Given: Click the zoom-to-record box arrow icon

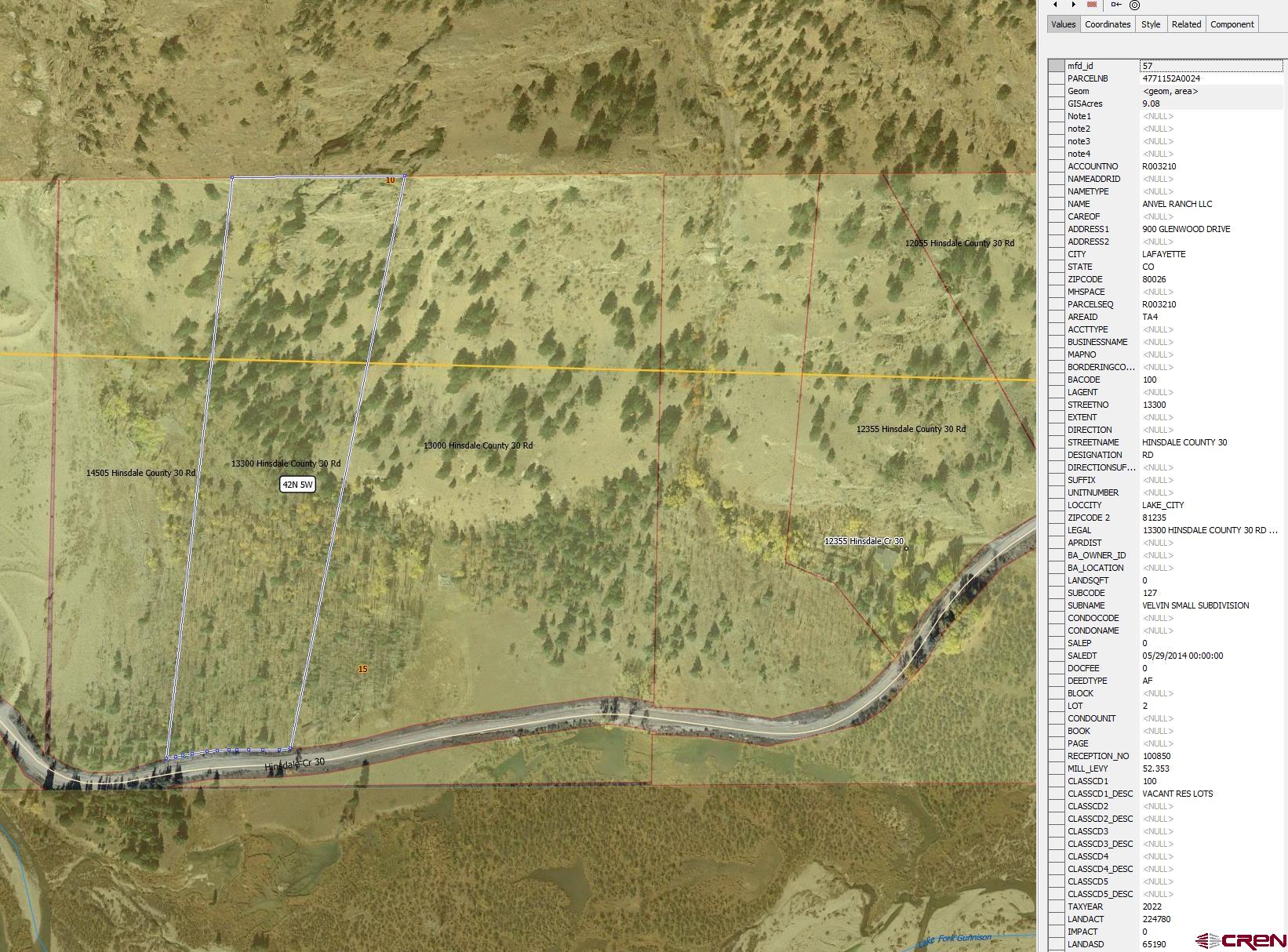Looking at the screenshot, I should 1115,5.
